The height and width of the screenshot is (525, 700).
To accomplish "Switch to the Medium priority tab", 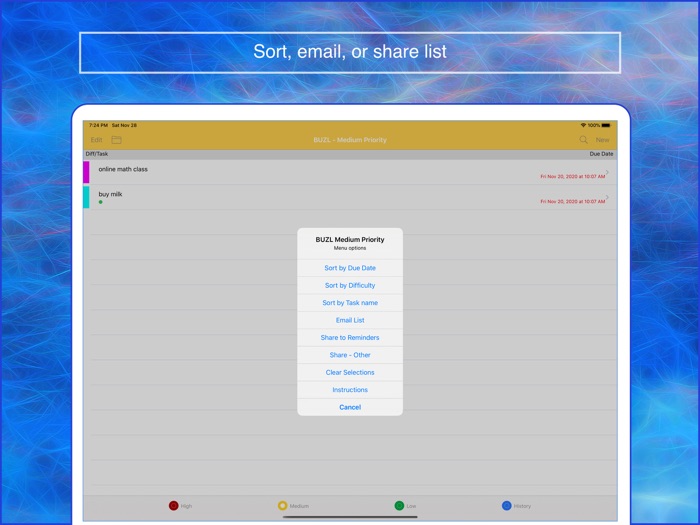I will click(293, 506).
